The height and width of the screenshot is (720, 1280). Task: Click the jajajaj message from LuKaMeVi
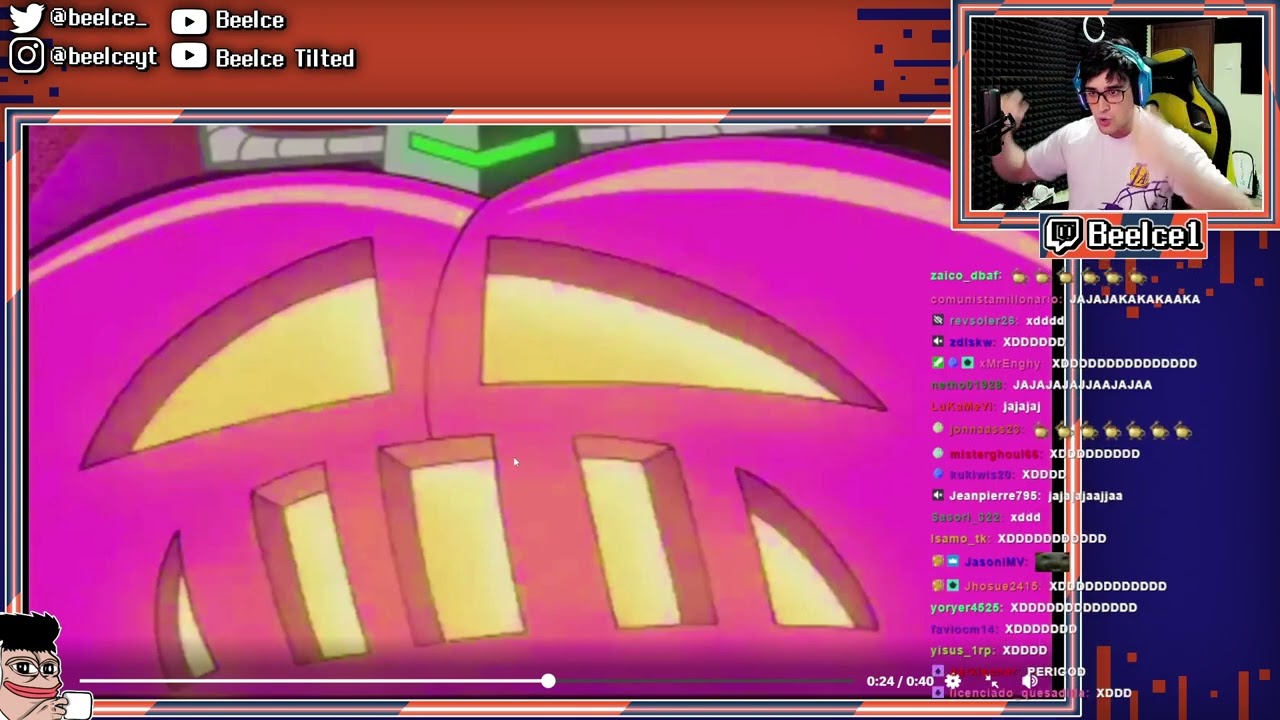(x=1021, y=407)
